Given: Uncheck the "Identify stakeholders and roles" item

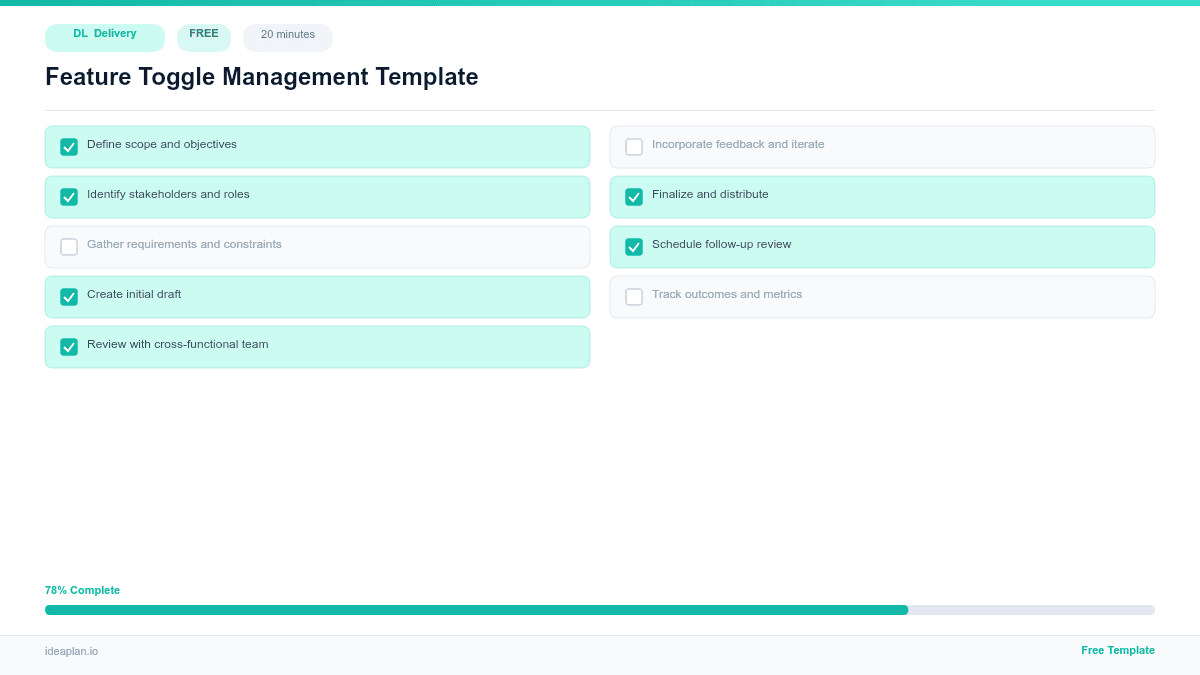Looking at the screenshot, I should [x=69, y=196].
